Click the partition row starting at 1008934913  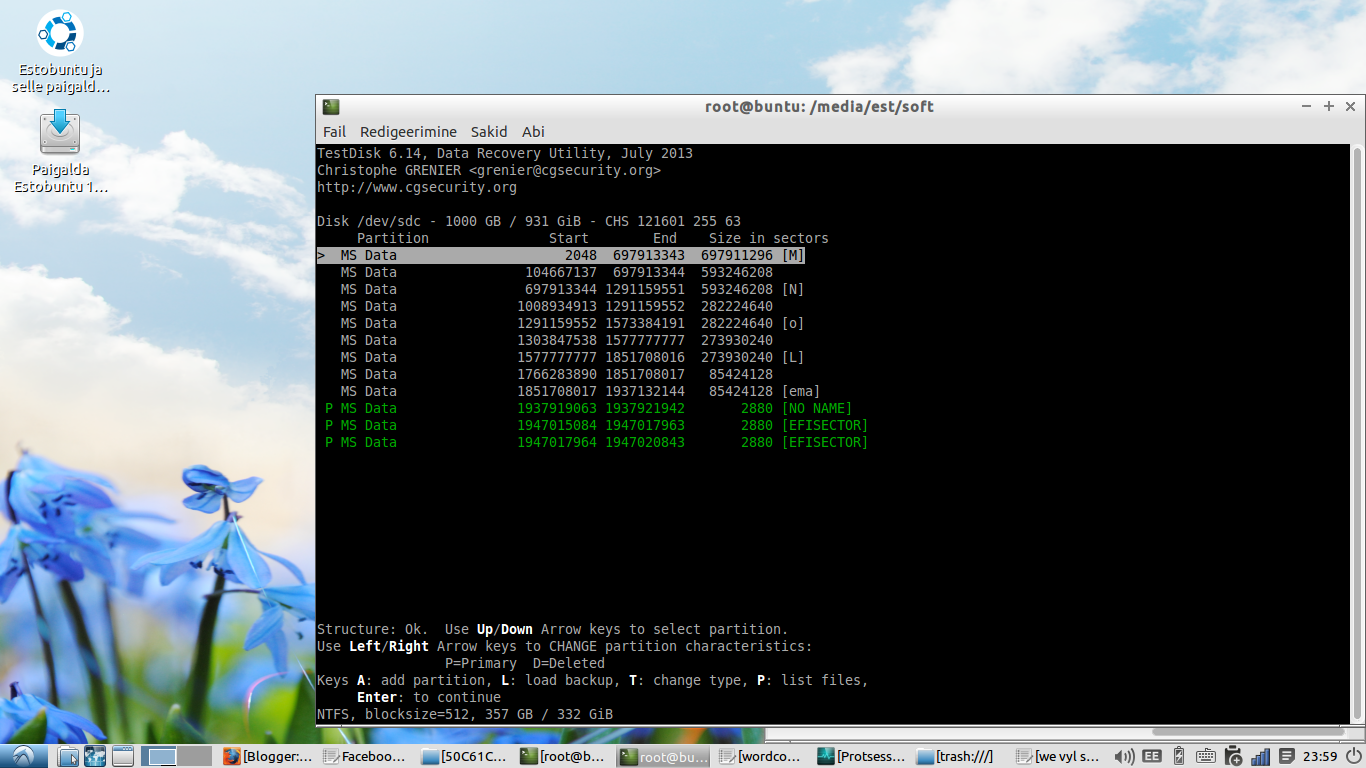(x=557, y=307)
